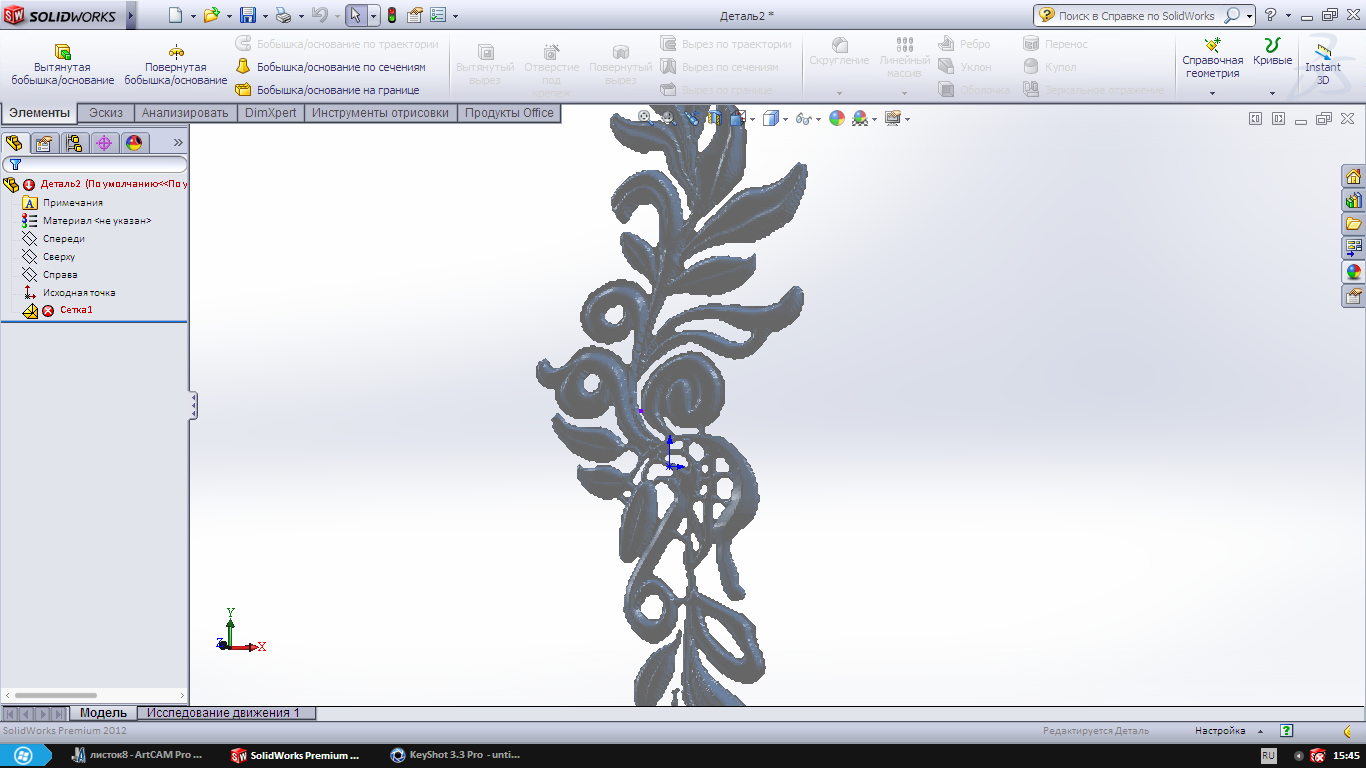This screenshot has height=768, width=1366.
Task: Click Zoom to Fit in view toolbar
Action: [x=645, y=118]
